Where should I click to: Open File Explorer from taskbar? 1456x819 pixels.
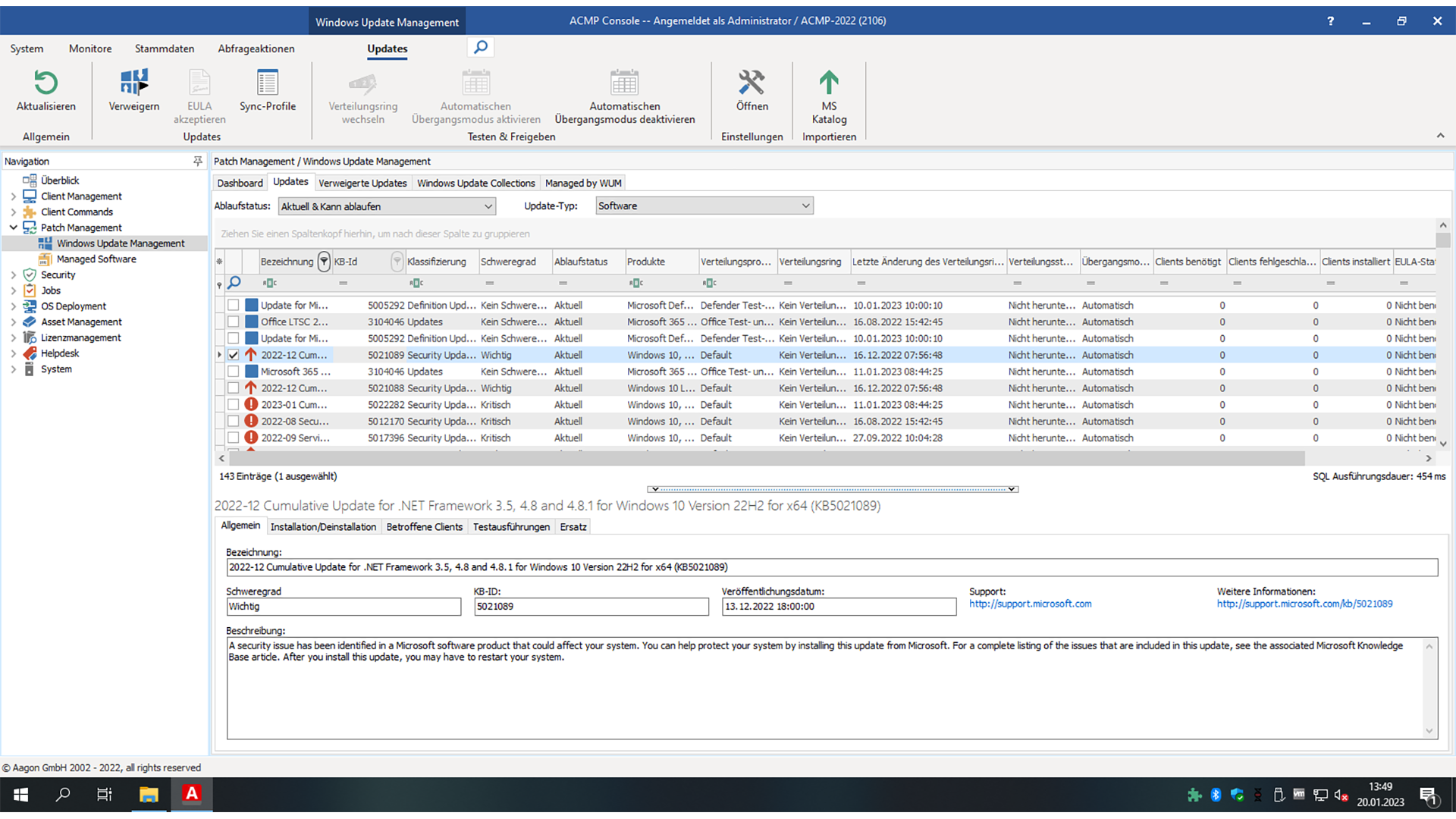pyautogui.click(x=149, y=794)
